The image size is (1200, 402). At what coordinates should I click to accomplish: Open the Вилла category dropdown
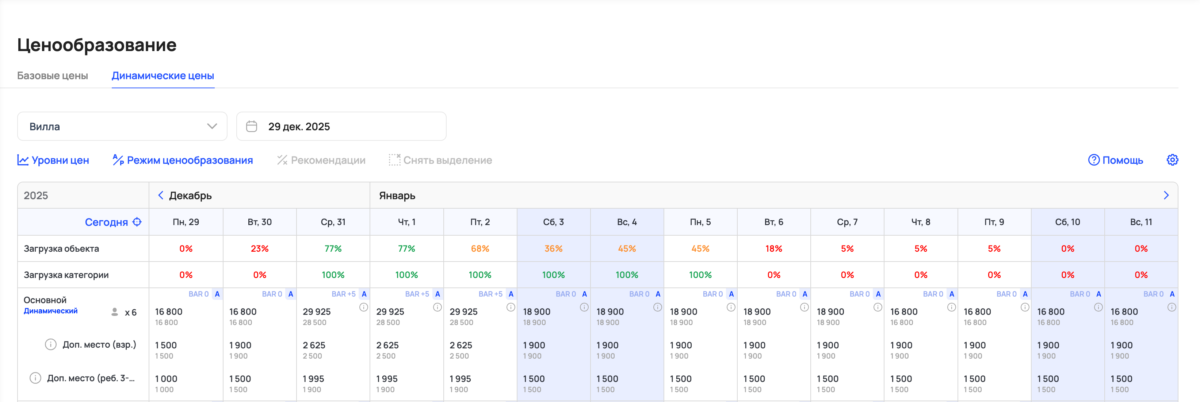point(122,127)
